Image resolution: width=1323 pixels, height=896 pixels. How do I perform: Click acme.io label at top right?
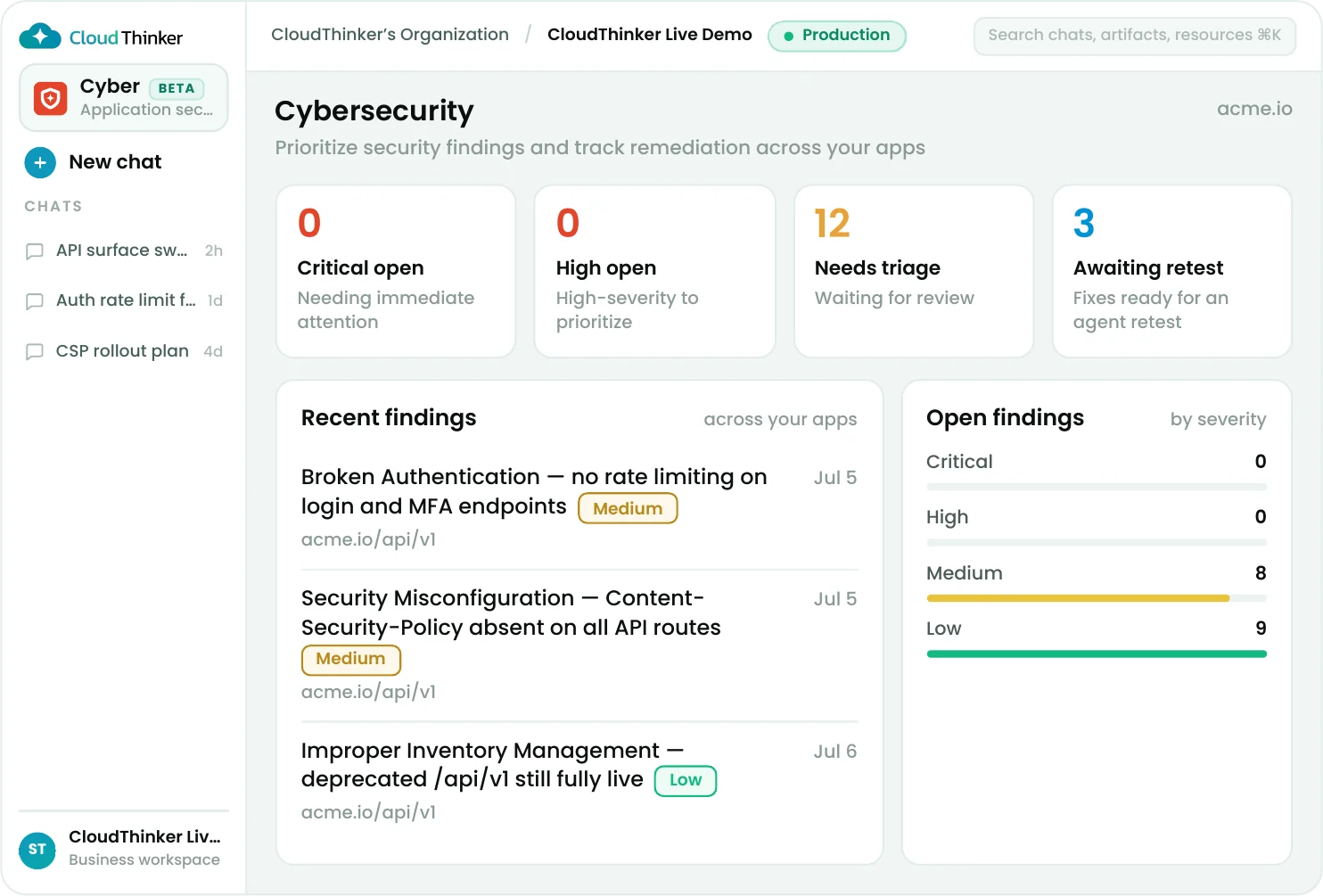pos(1254,109)
